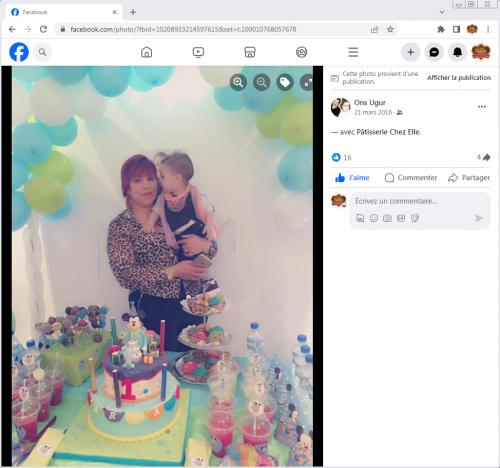The height and width of the screenshot is (468, 500).
Task: Open the account profile avatar in Facebook header
Action: (481, 52)
